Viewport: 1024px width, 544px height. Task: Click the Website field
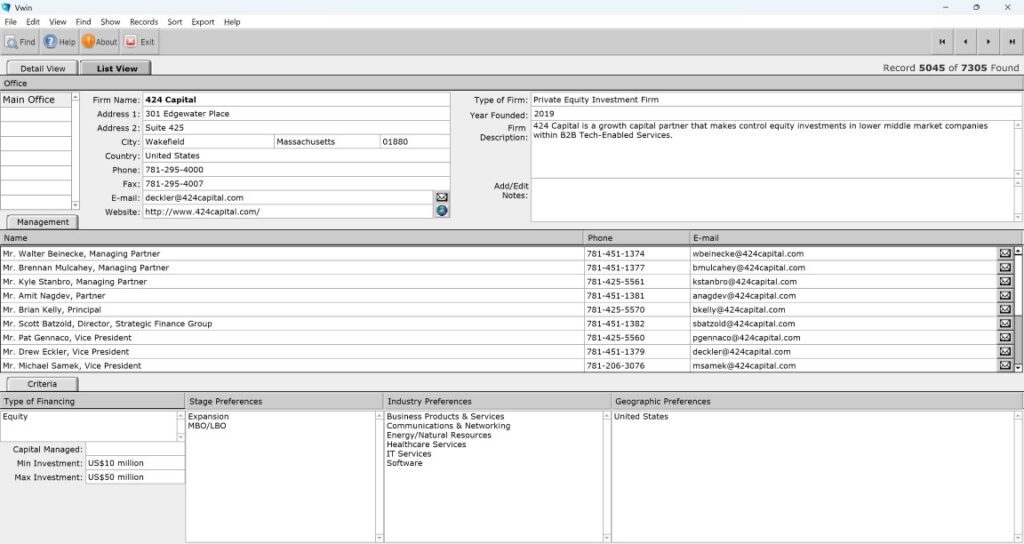pos(288,212)
